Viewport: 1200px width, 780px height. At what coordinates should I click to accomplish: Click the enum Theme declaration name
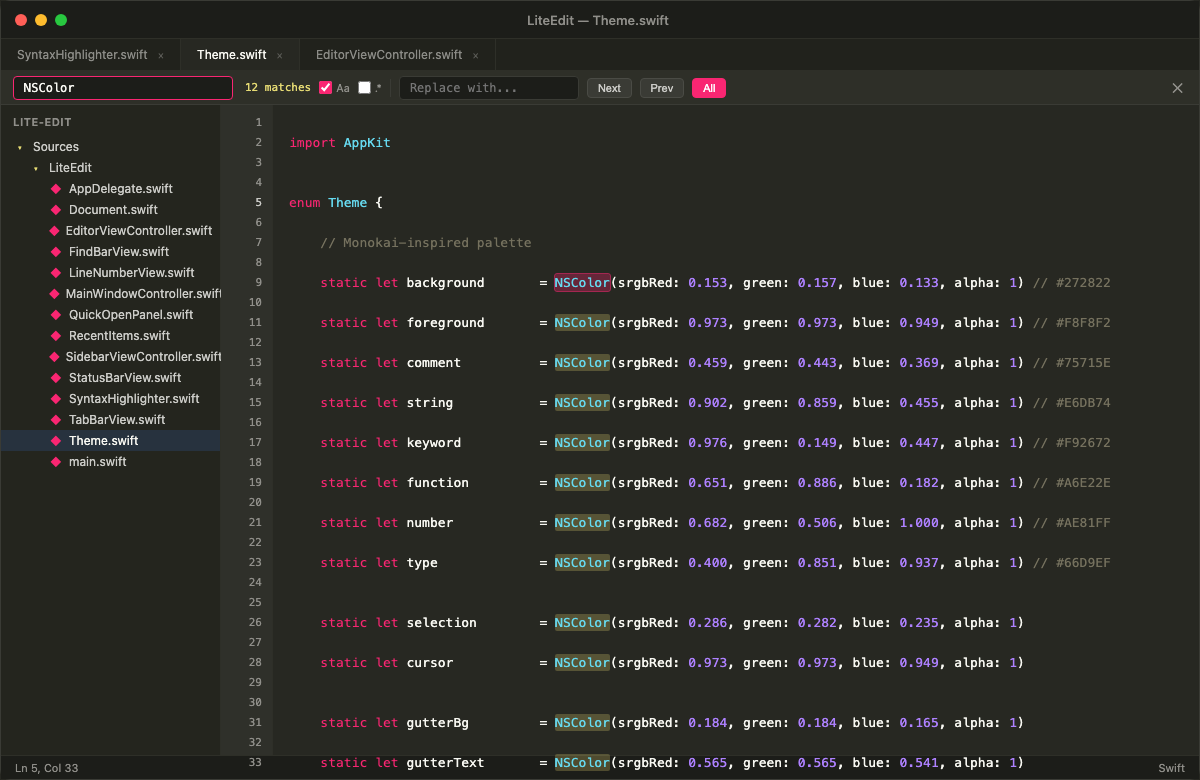coord(348,203)
